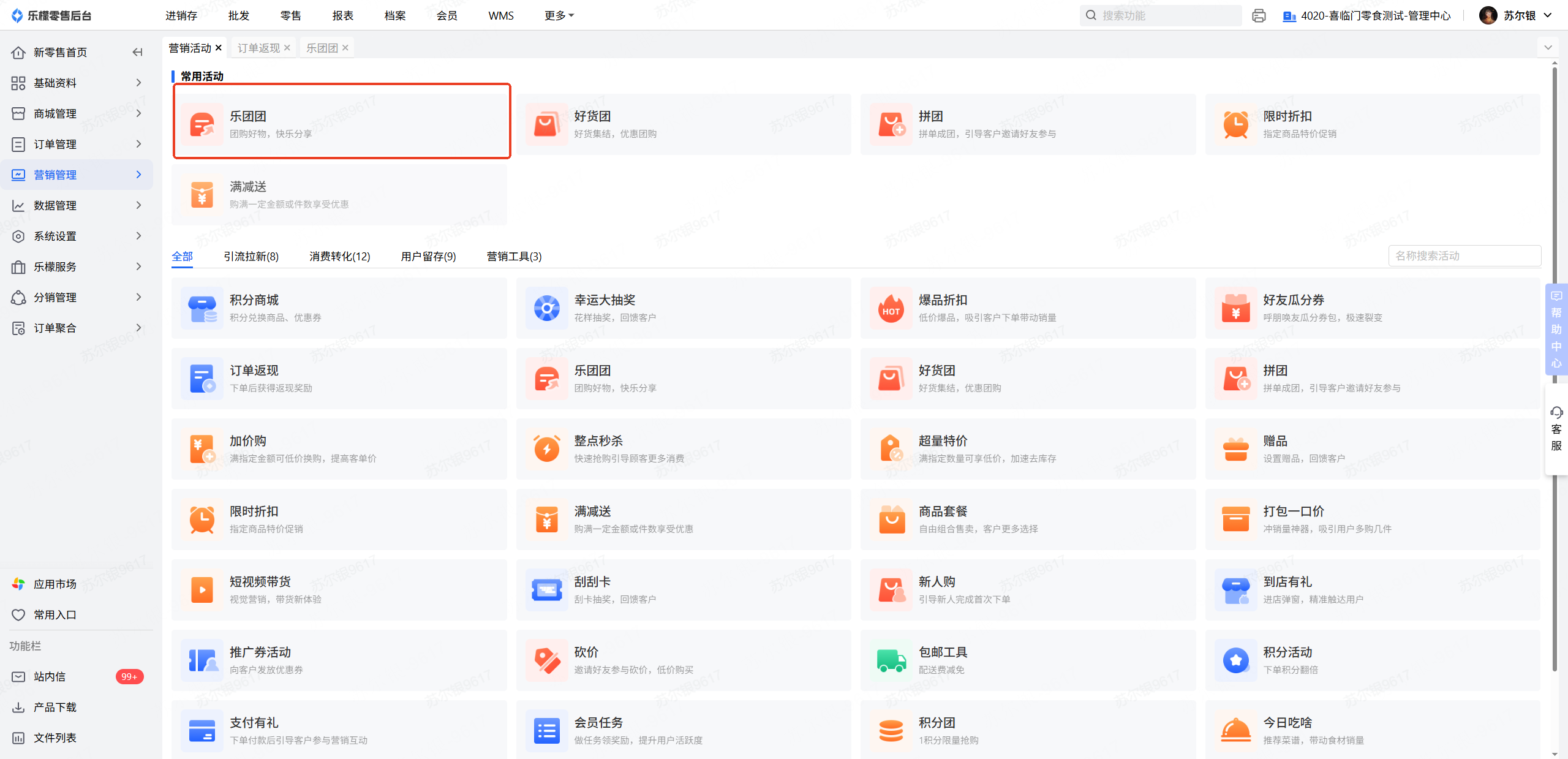Image resolution: width=1568 pixels, height=759 pixels.
Task: Open the 苏尔银 user account dropdown
Action: (x=1519, y=16)
